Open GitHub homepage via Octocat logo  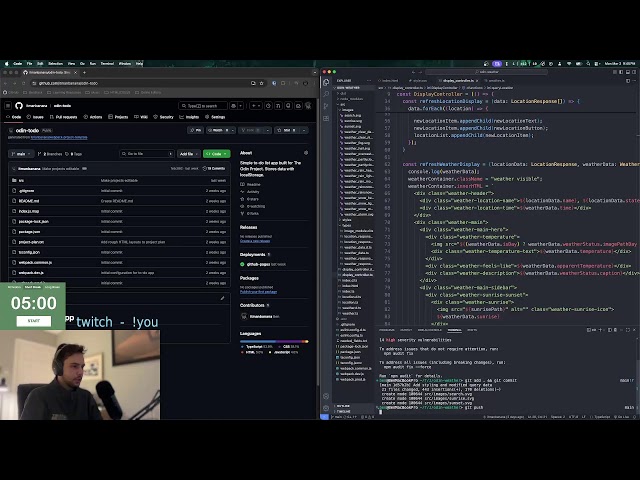(x=19, y=106)
